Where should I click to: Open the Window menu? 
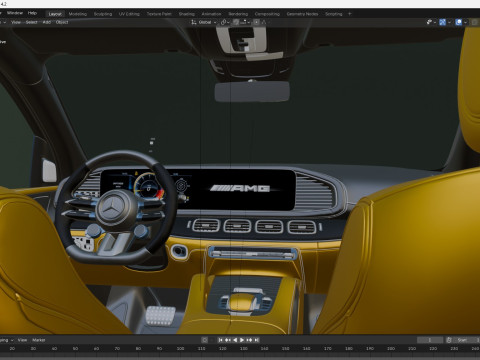coord(15,13)
